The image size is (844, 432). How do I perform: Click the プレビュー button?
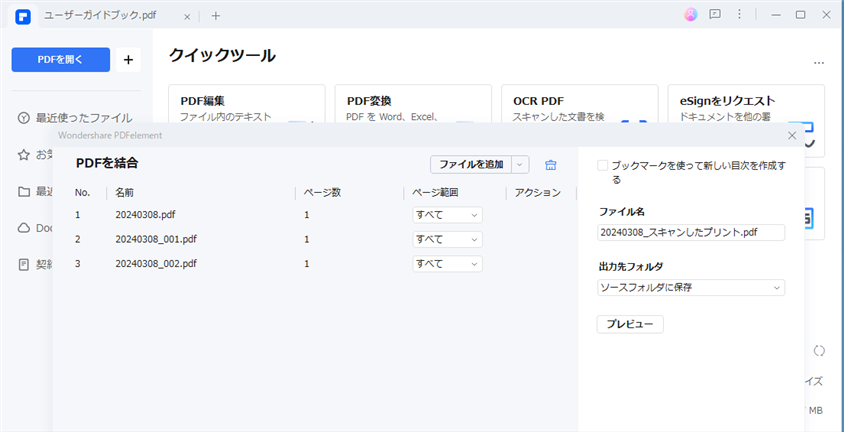[630, 324]
